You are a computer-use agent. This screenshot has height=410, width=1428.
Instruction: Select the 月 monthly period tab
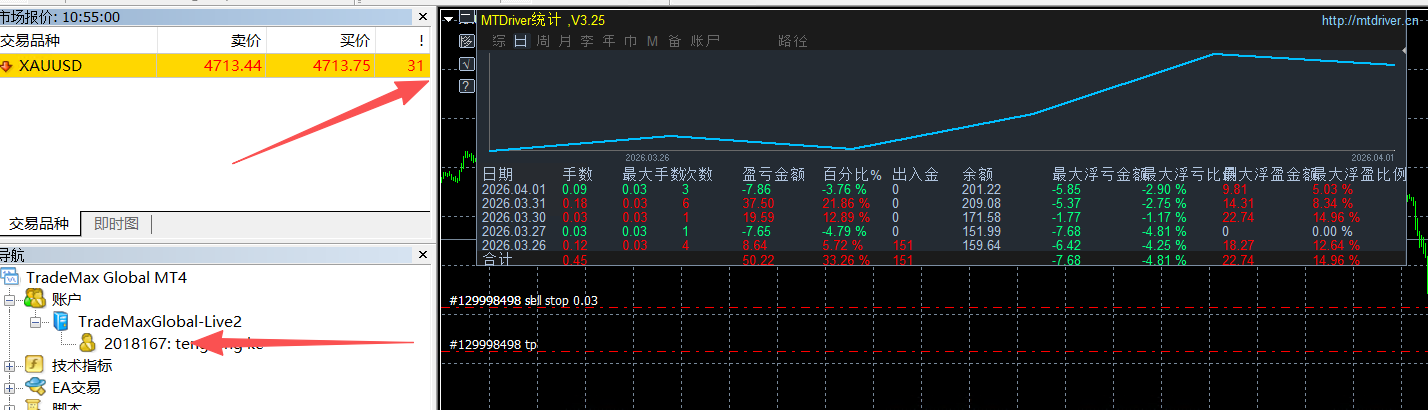[x=565, y=41]
